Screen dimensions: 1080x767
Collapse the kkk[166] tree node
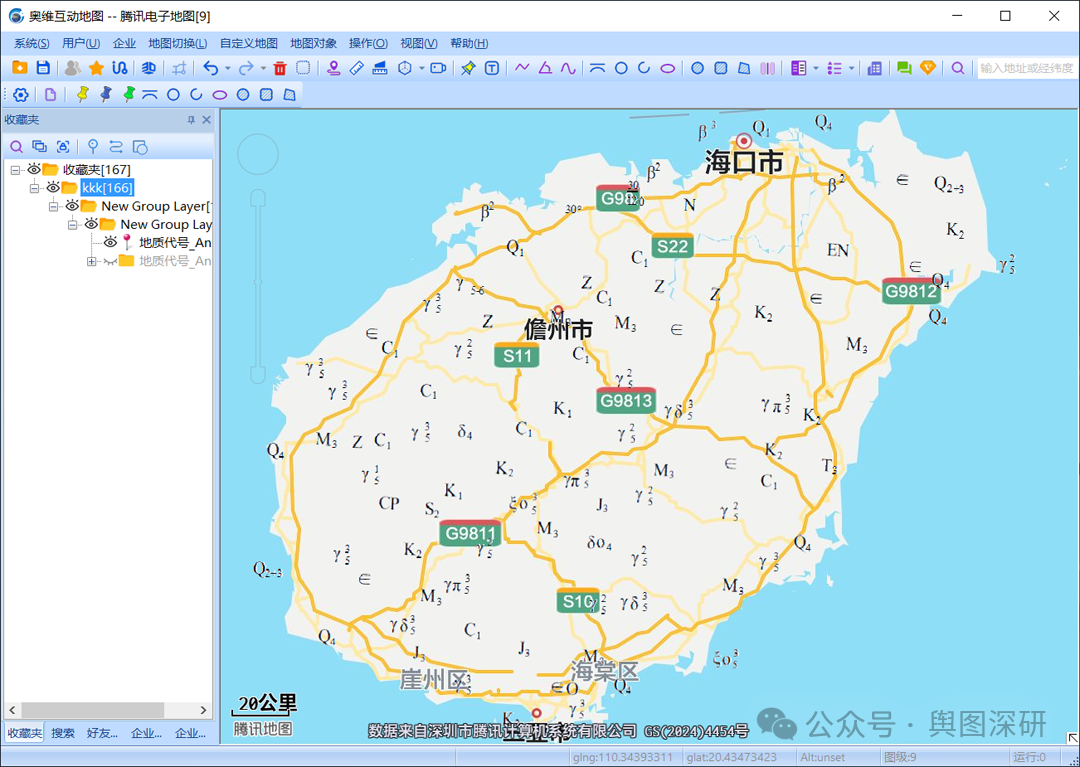tap(34, 188)
